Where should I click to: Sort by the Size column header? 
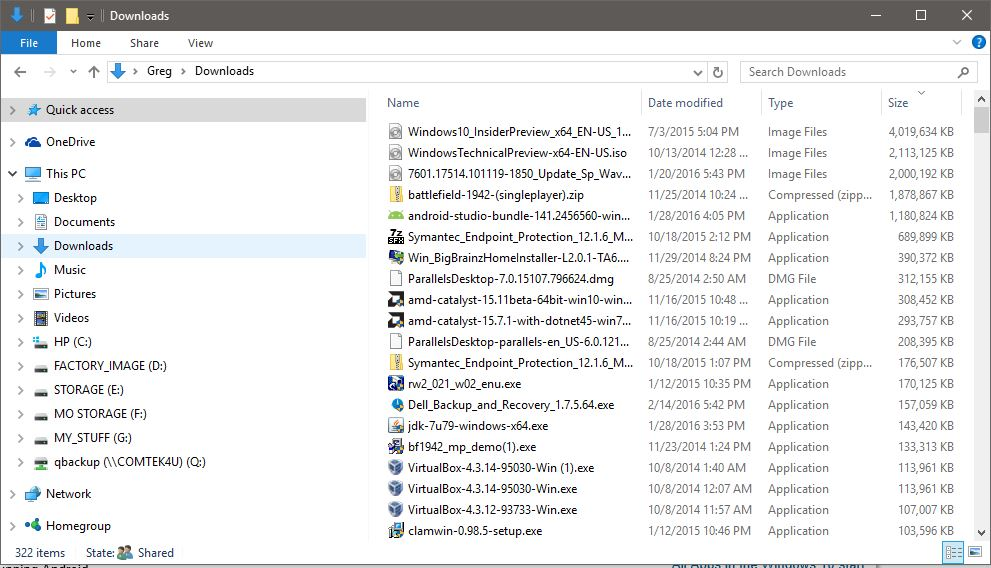[897, 103]
